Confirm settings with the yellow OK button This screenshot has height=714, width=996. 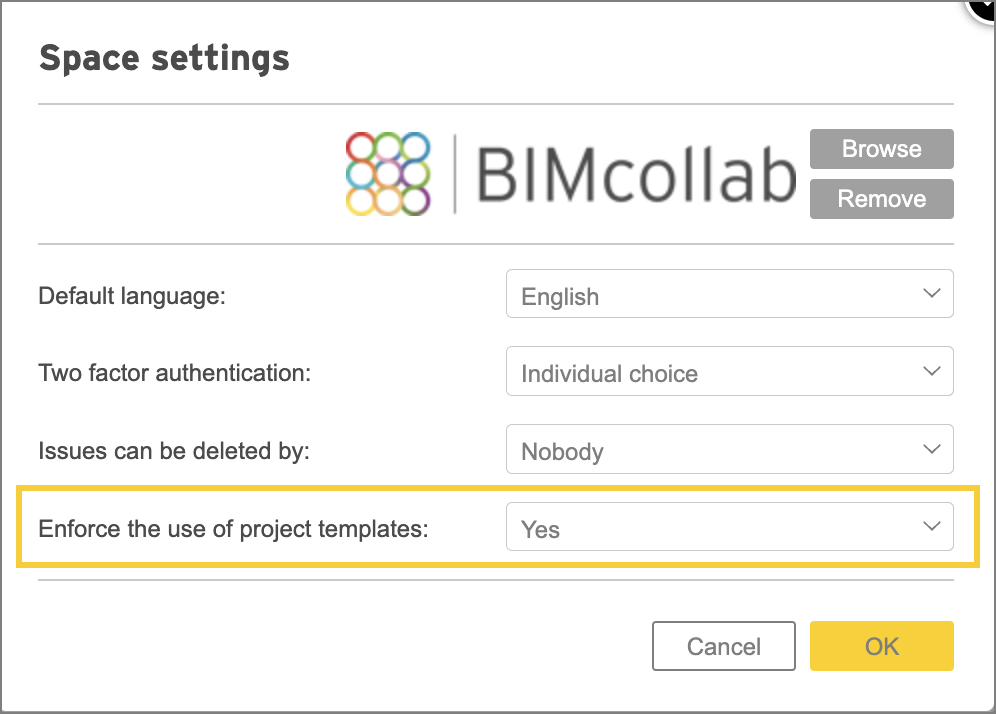pos(881,646)
